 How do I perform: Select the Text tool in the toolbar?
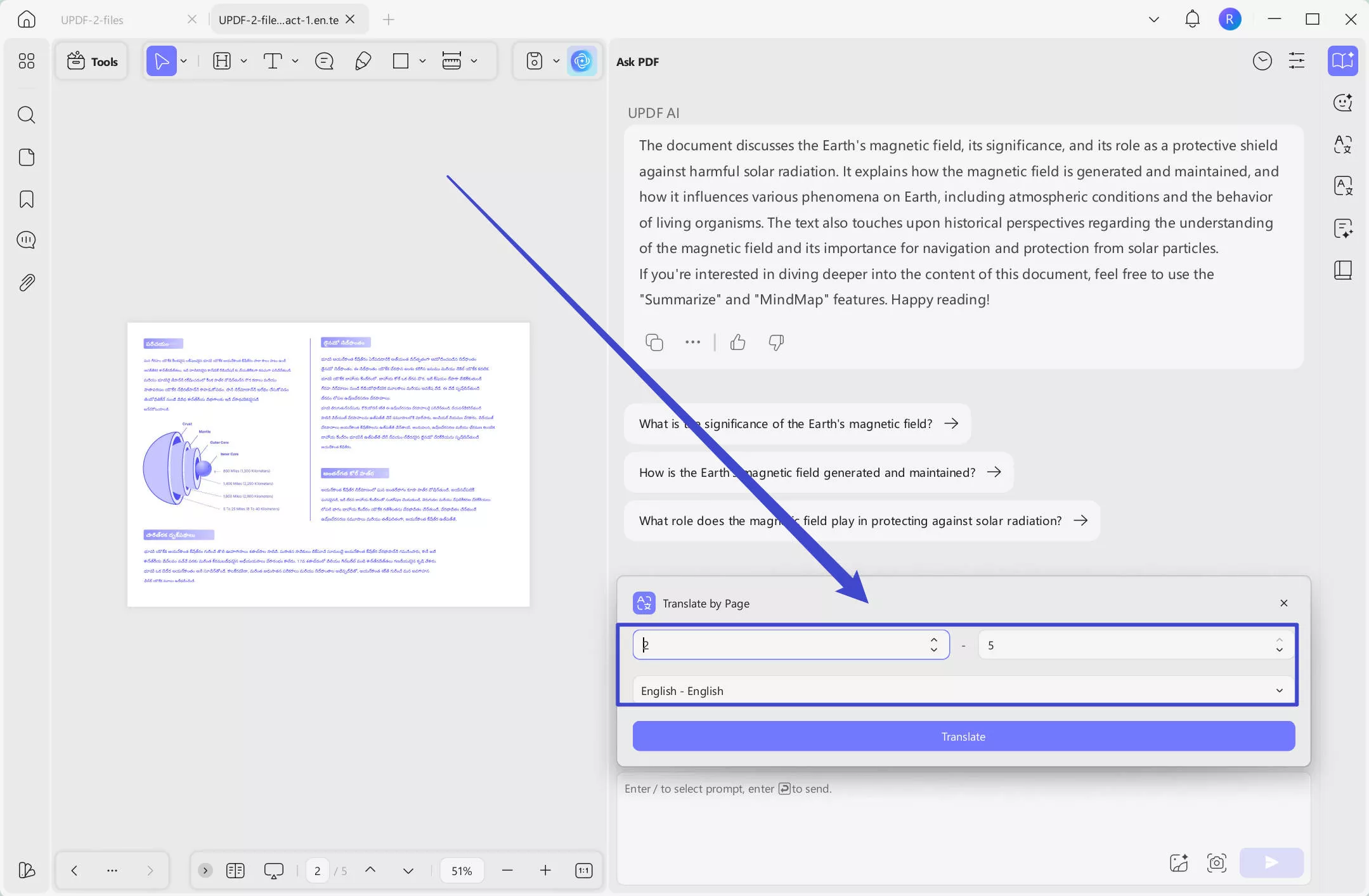click(273, 61)
